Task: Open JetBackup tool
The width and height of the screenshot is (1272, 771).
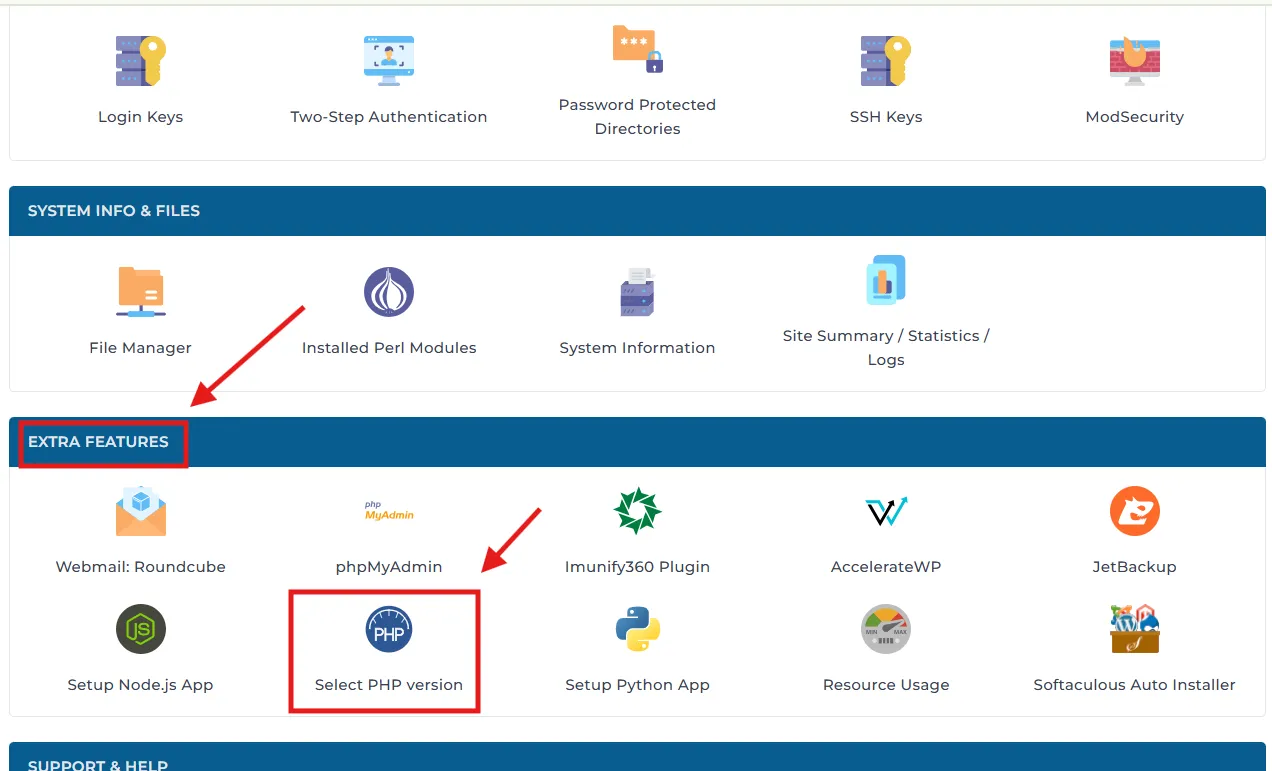Action: pos(1134,511)
